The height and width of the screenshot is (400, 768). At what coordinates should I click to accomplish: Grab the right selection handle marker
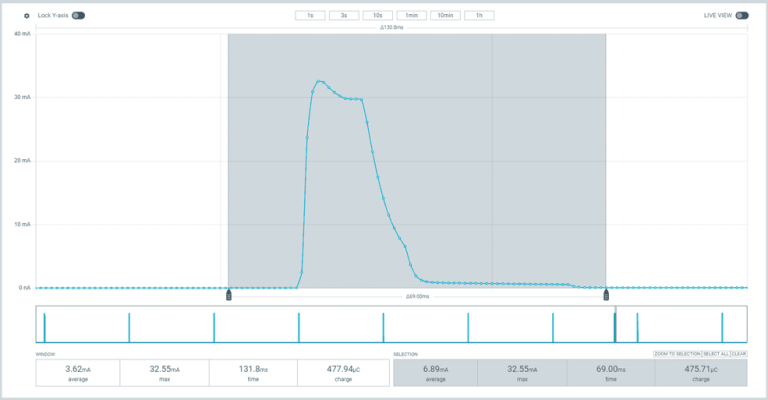coord(606,295)
